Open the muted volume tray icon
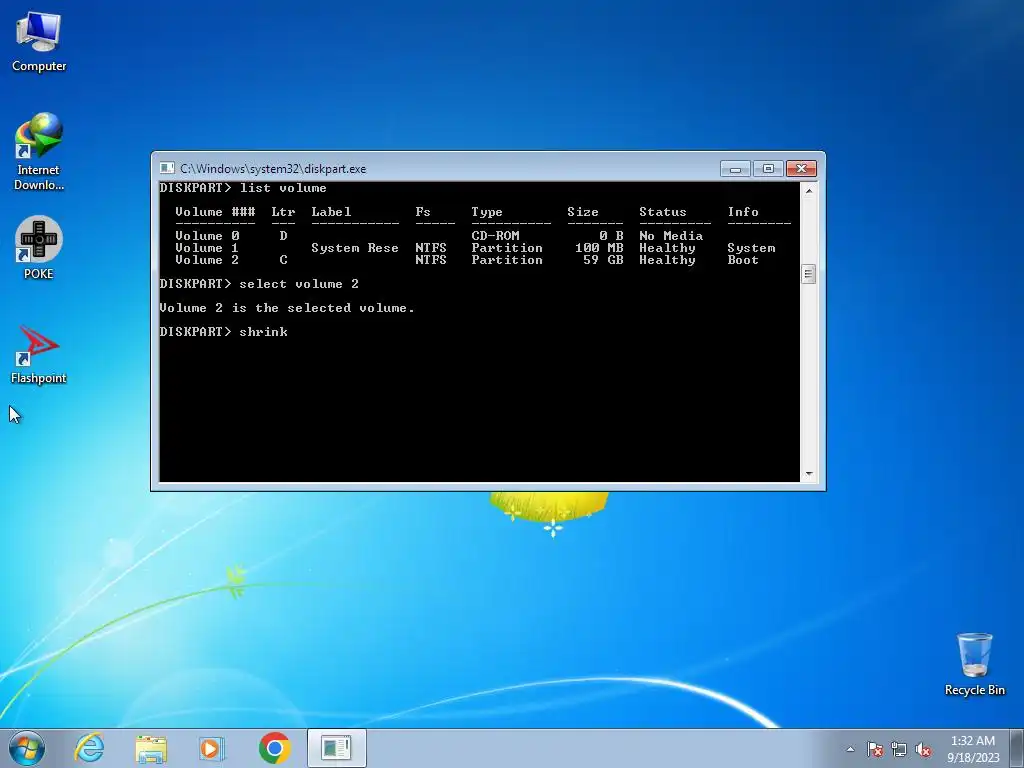Image resolution: width=1024 pixels, height=768 pixels. 923,749
